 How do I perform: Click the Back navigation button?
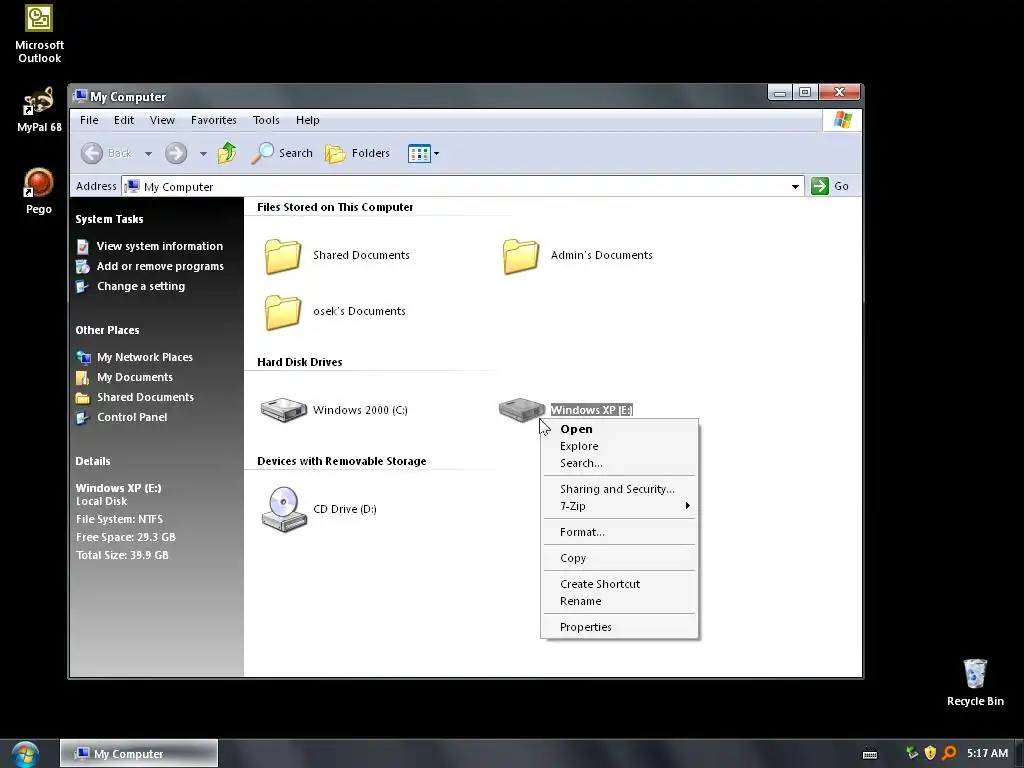(106, 153)
